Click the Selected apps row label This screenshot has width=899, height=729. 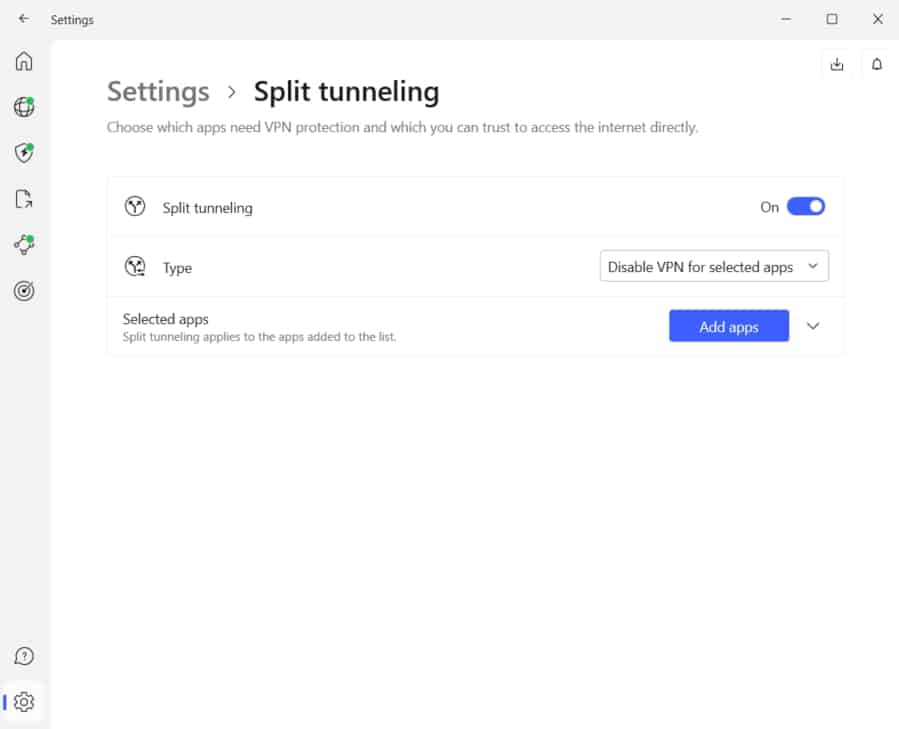coord(165,319)
